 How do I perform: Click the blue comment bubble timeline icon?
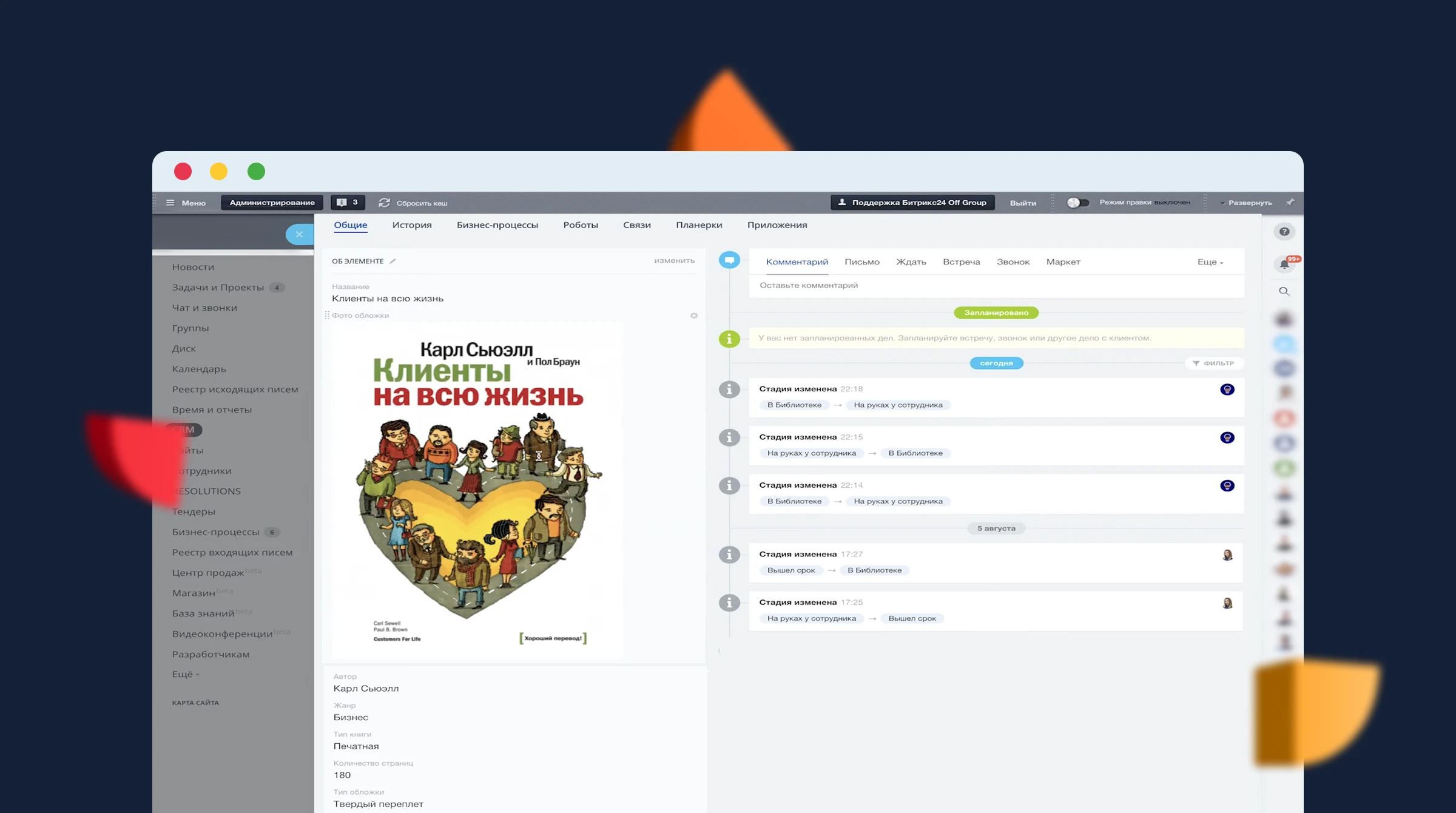click(729, 260)
